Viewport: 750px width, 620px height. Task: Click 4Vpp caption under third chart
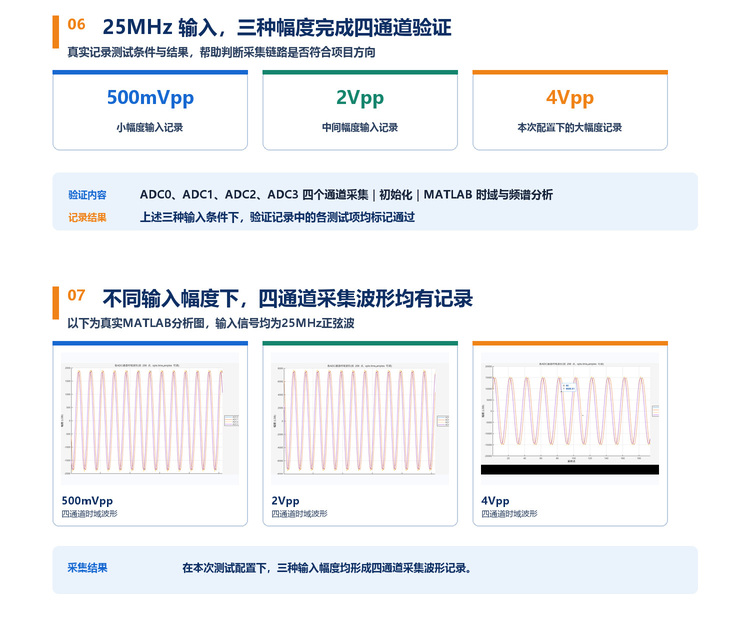click(x=495, y=501)
